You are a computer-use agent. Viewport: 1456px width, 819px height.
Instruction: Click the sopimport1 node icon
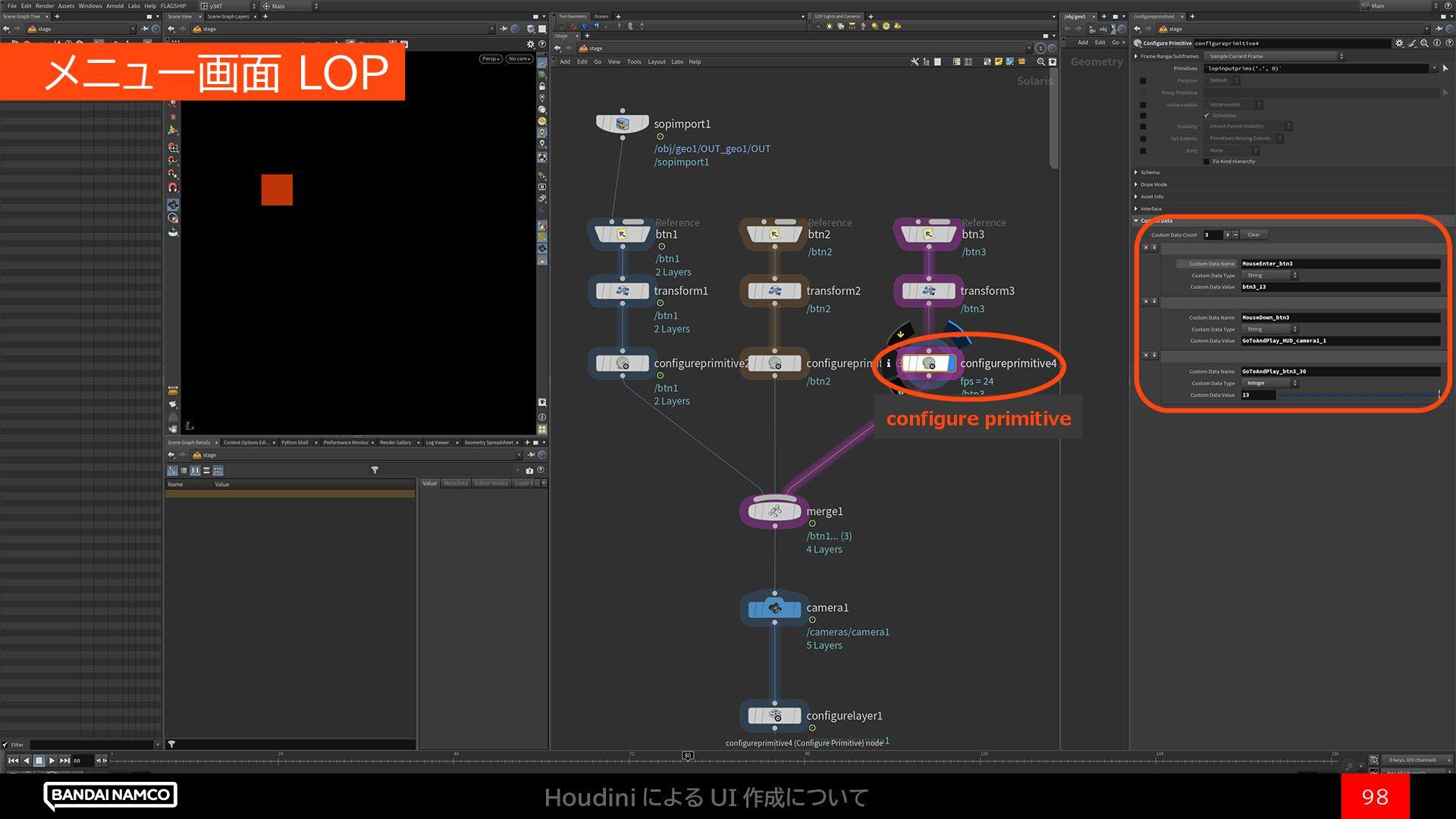pos(623,124)
